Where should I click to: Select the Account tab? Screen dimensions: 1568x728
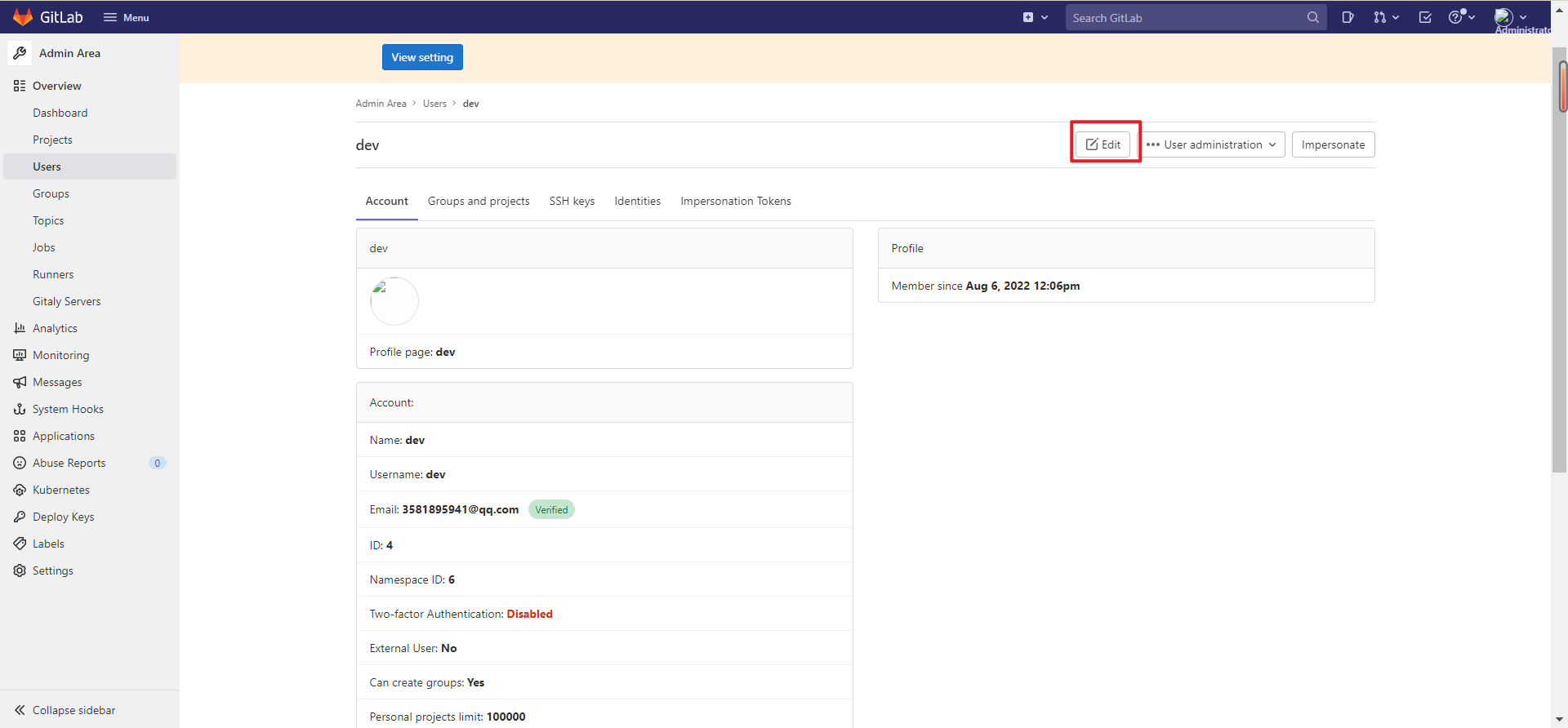[386, 201]
